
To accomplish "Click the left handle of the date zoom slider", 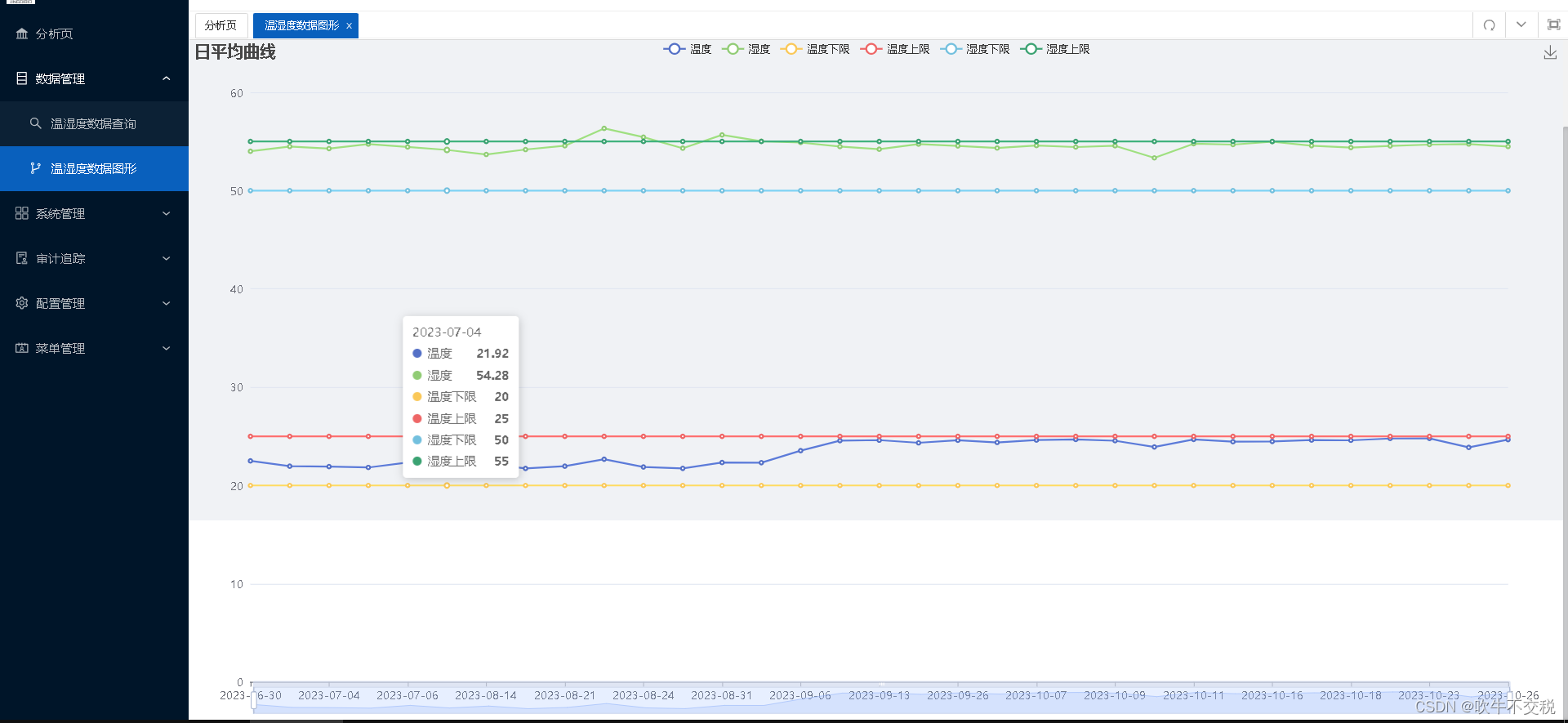I will coord(253,699).
